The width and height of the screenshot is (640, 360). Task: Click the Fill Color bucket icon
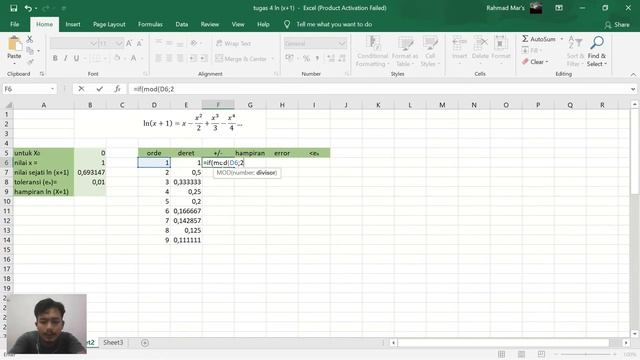pos(117,58)
